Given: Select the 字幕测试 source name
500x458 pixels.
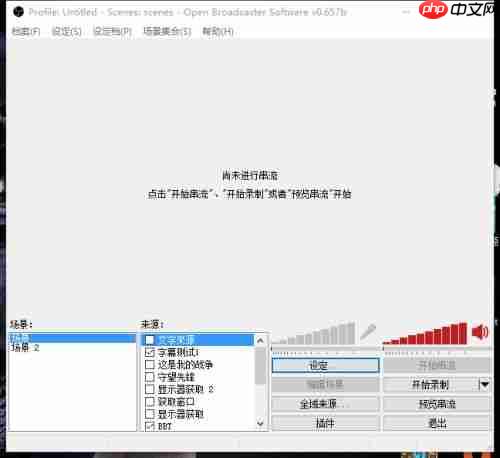Looking at the screenshot, I should click(x=178, y=352).
